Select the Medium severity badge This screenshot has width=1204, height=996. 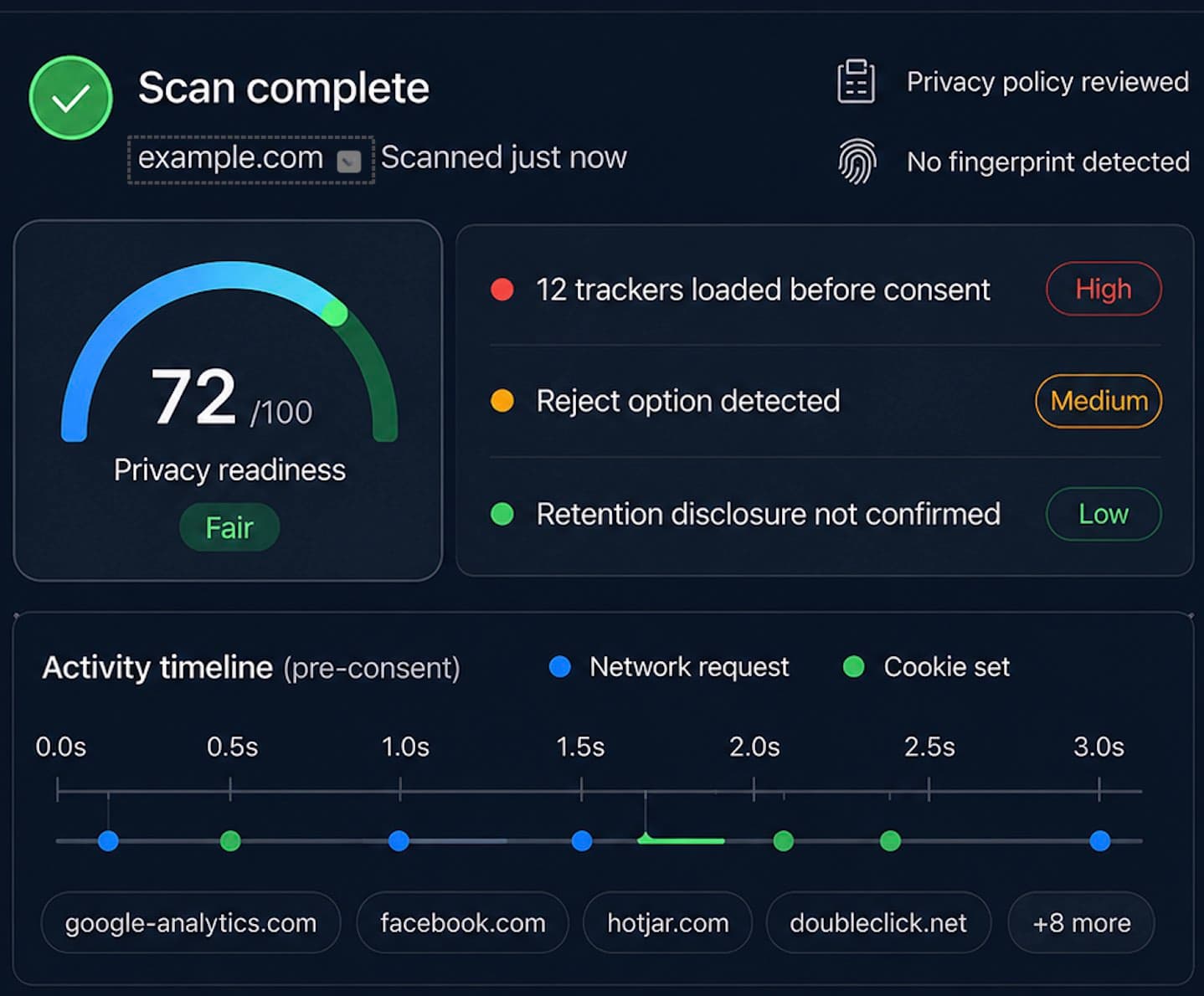1099,401
